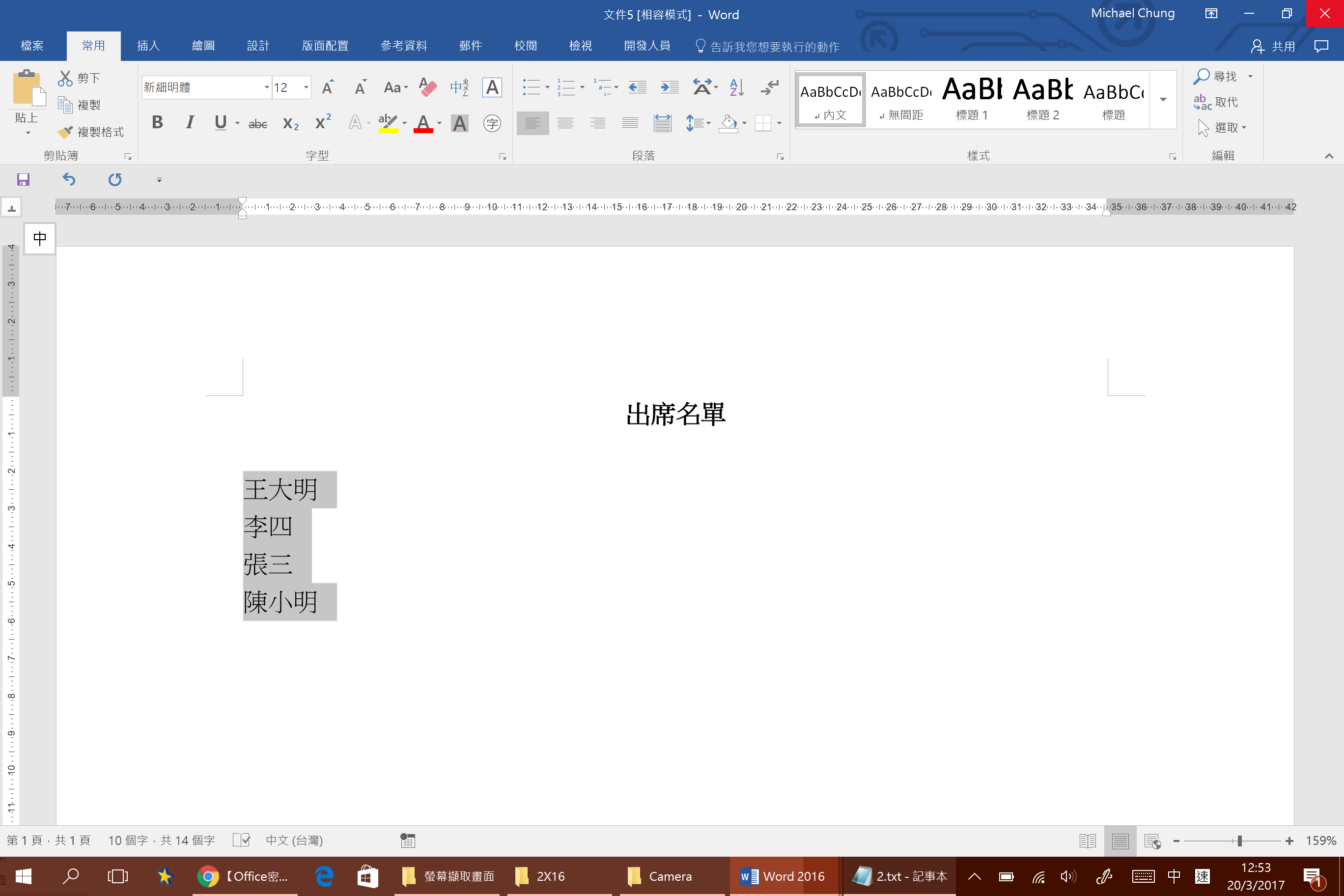Expand the Styles gallery more arrow
Screen dimensions: 1344x896
(x=1163, y=100)
